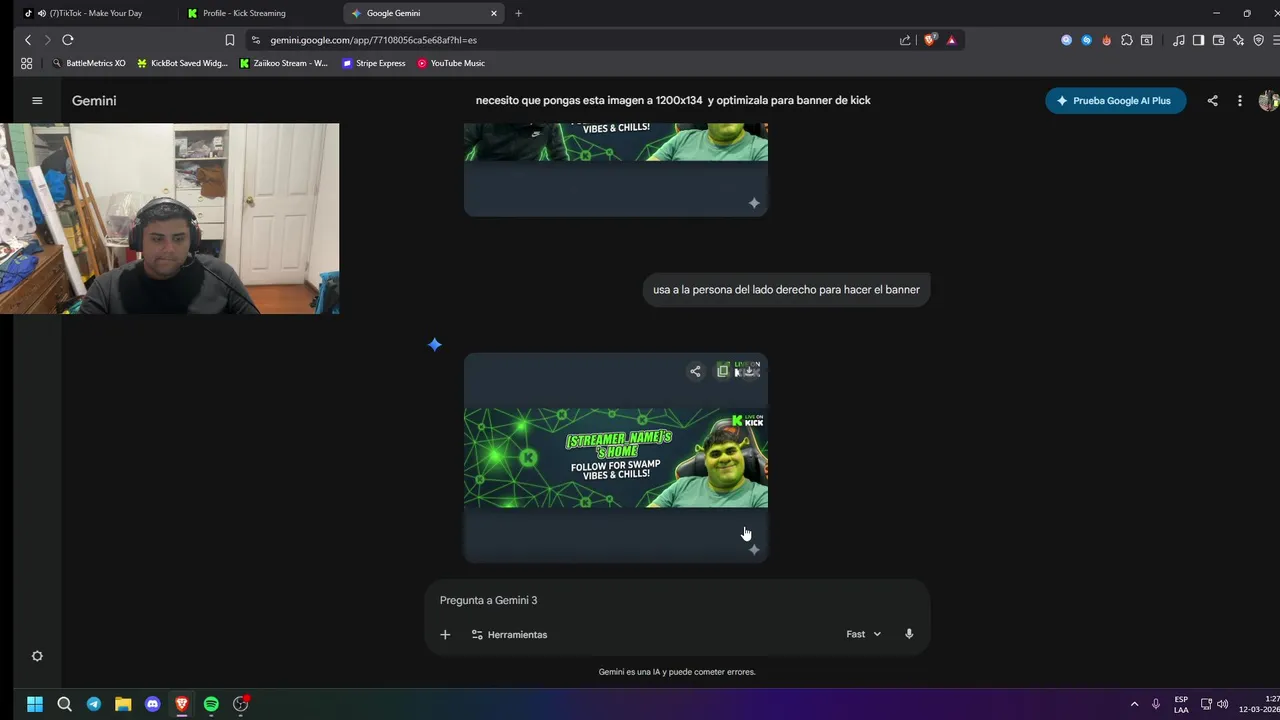
Task: Click the Gemini sparkle response icon
Action: click(x=434, y=344)
